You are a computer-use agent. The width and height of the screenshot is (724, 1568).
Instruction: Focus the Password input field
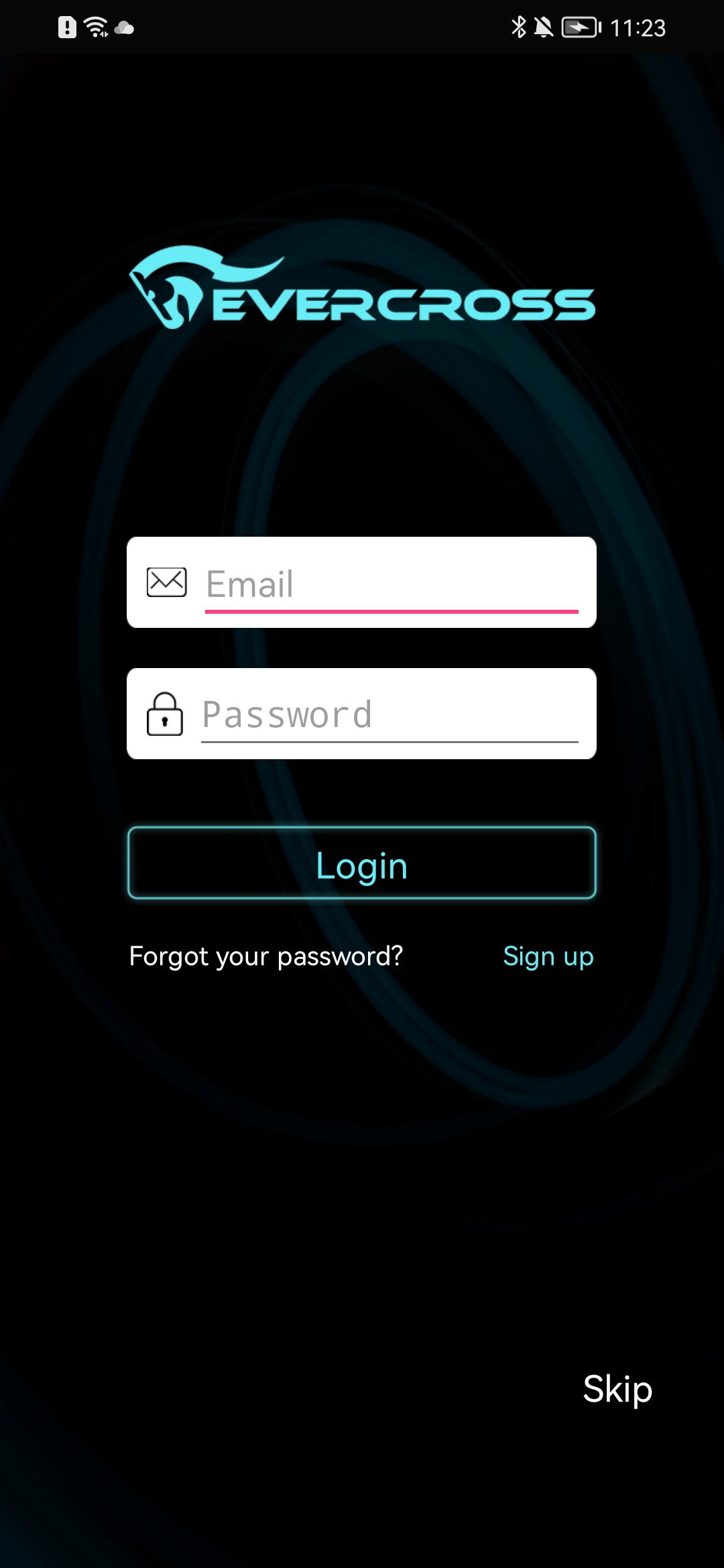pos(389,714)
